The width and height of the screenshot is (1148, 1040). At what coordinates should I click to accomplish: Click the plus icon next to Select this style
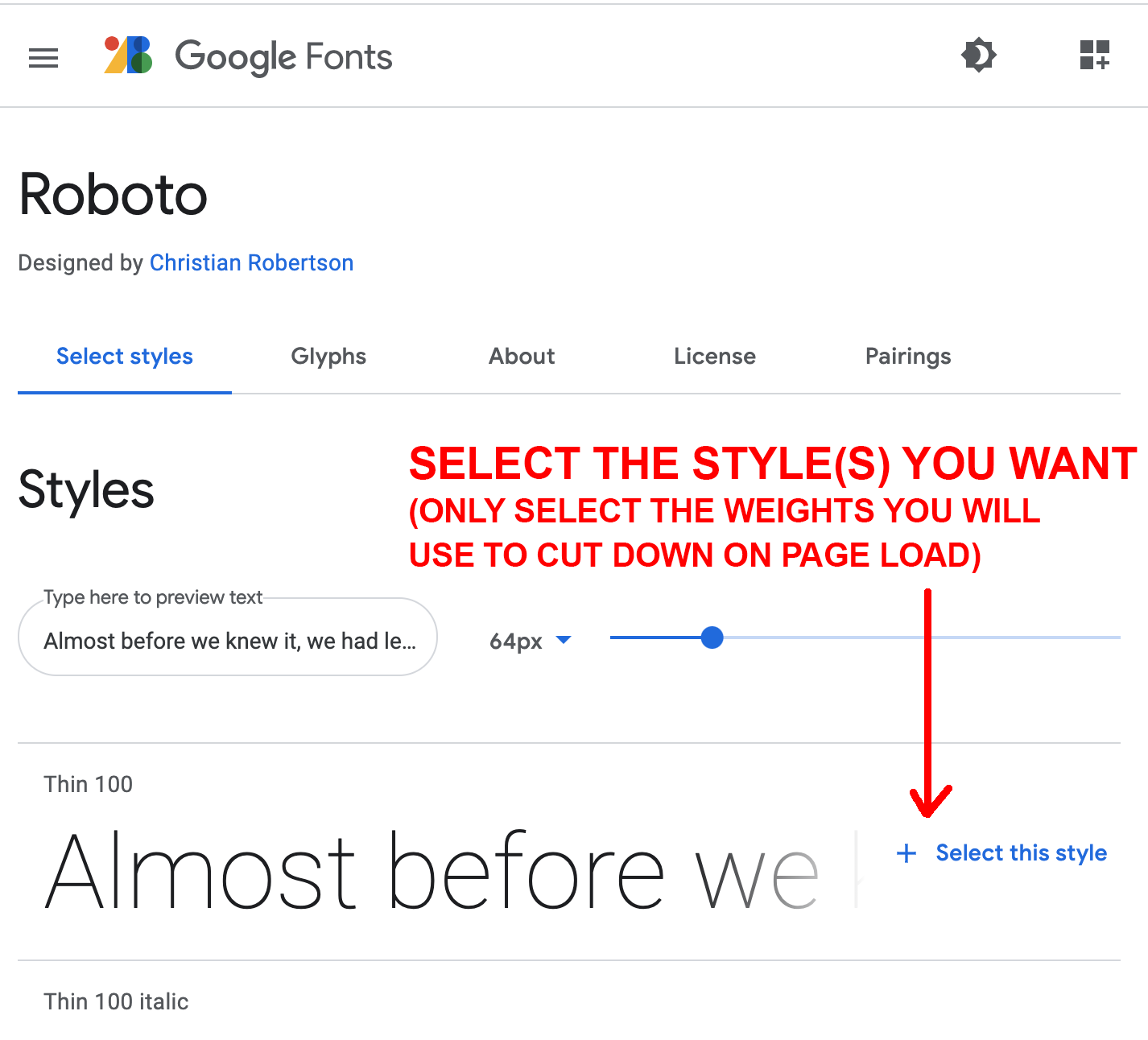pyautogui.click(x=906, y=853)
